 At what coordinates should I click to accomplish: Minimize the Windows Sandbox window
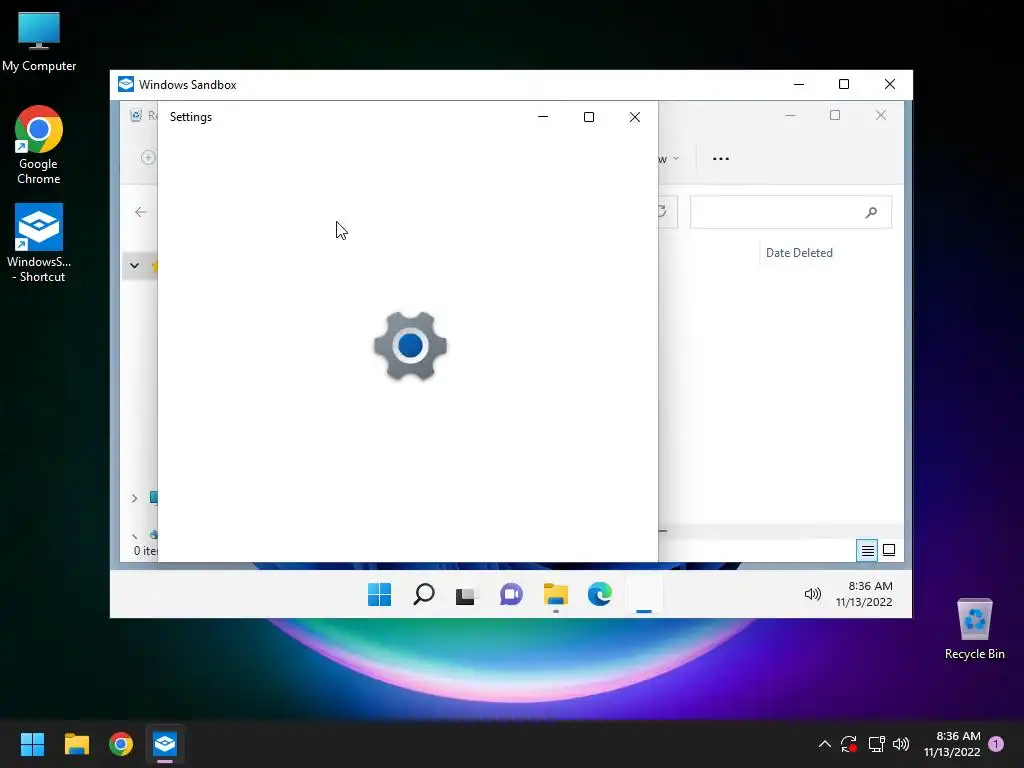(x=799, y=84)
